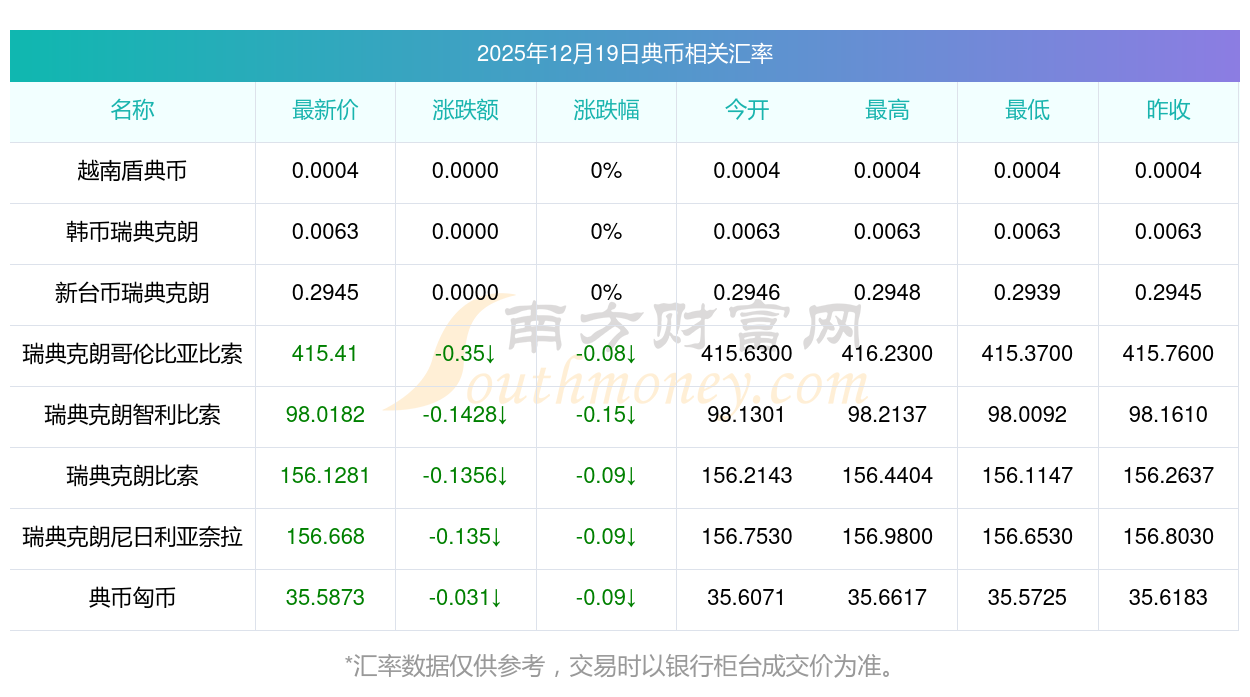Click the 最低 column header
Screen dimensions: 1250x697
pyautogui.click(x=1027, y=110)
